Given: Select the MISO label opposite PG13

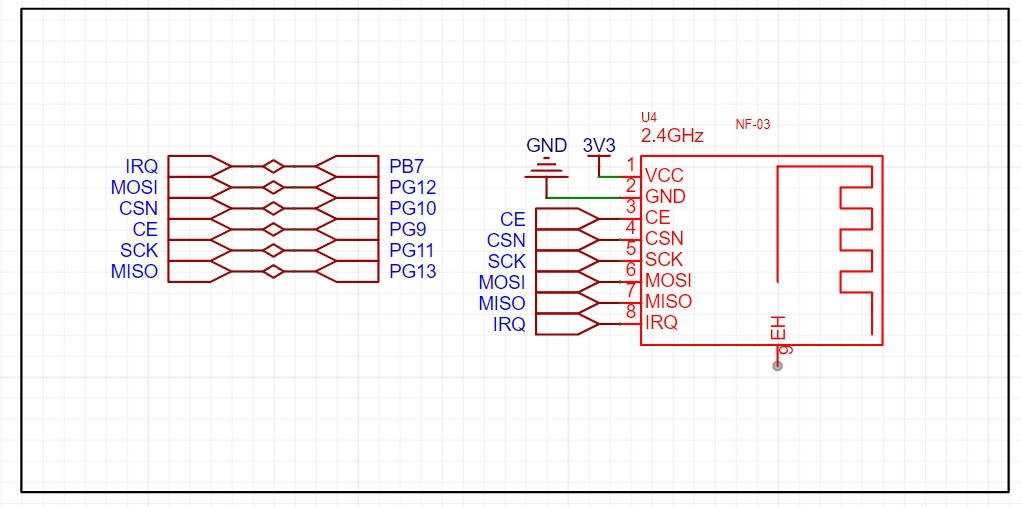Looking at the screenshot, I should 135,271.
